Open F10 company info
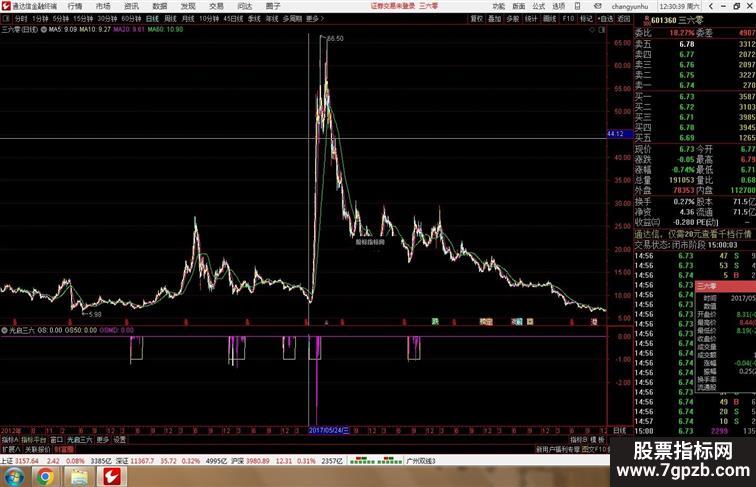The image size is (756, 487). click(568, 19)
